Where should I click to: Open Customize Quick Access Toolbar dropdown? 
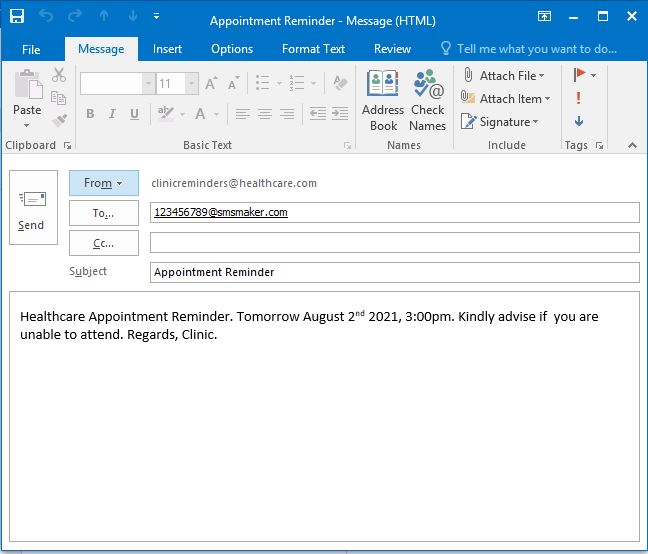coord(157,16)
